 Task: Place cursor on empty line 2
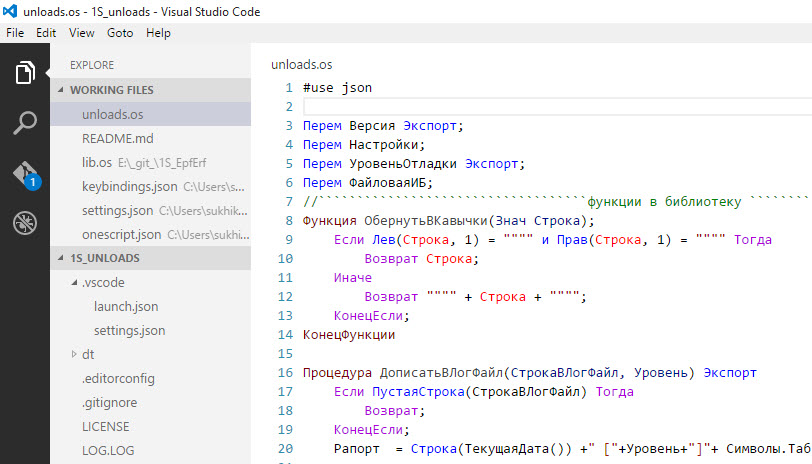click(557, 107)
